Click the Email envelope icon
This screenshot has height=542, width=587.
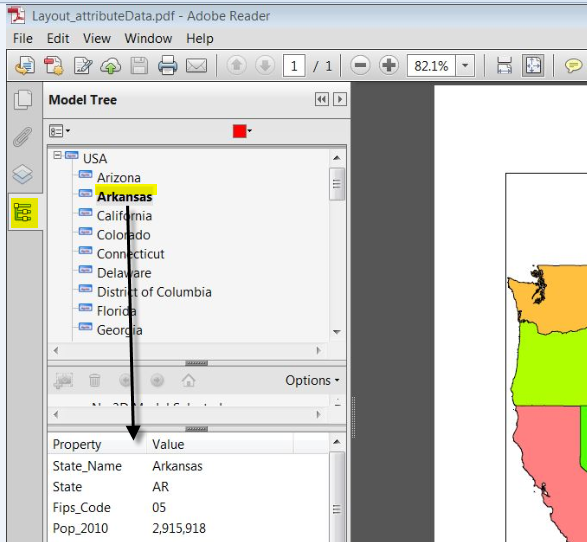[x=197, y=66]
